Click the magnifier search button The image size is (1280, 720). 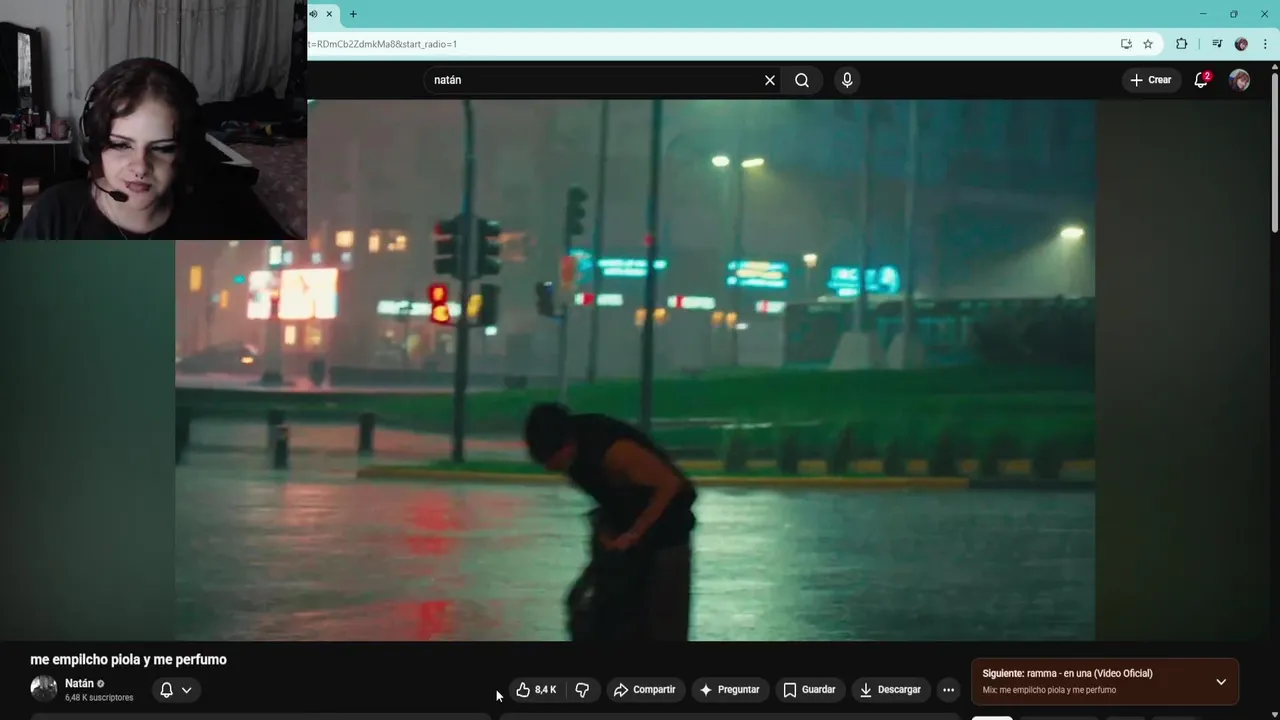point(802,80)
